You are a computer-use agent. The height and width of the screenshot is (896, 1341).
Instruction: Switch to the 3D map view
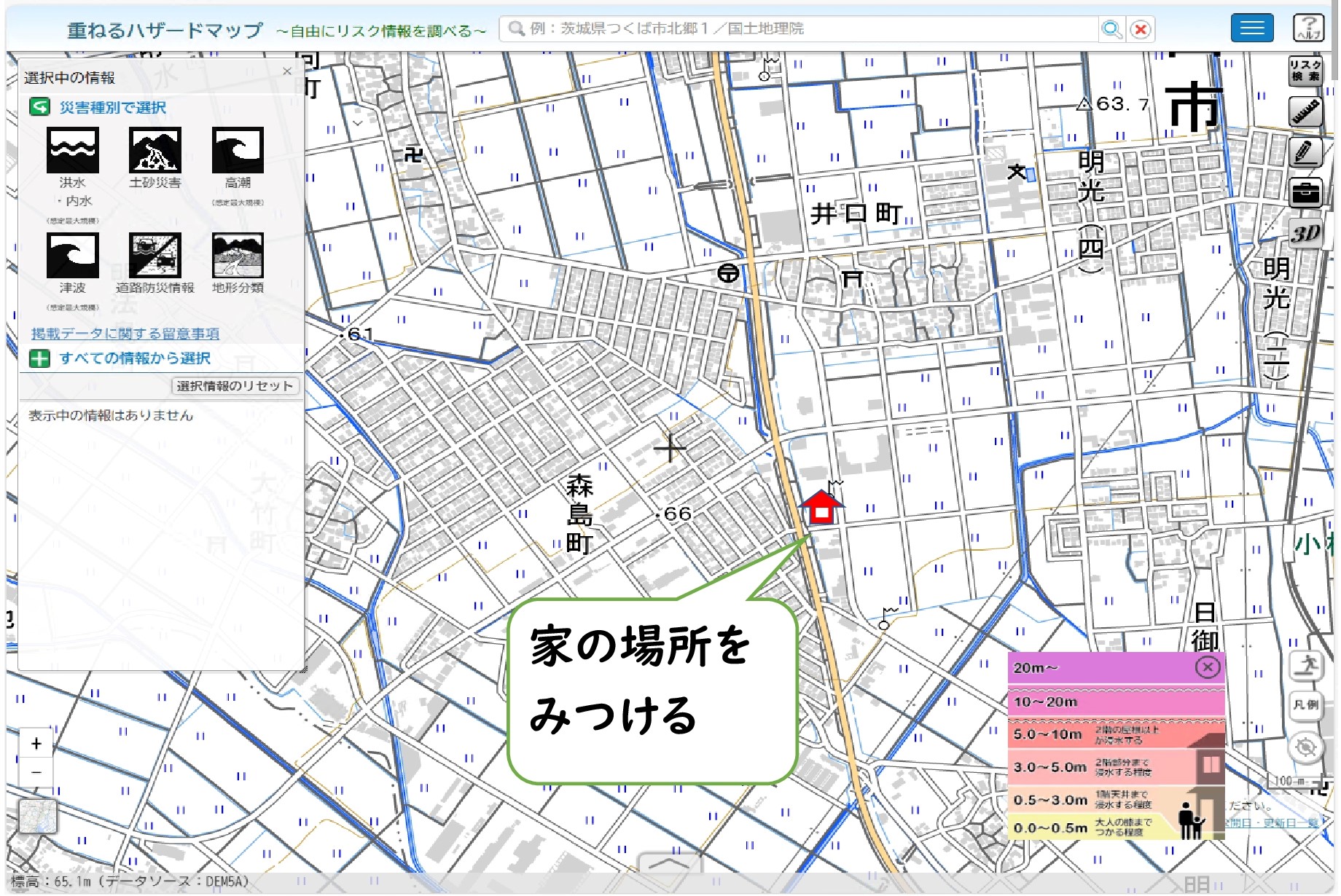(x=1305, y=234)
